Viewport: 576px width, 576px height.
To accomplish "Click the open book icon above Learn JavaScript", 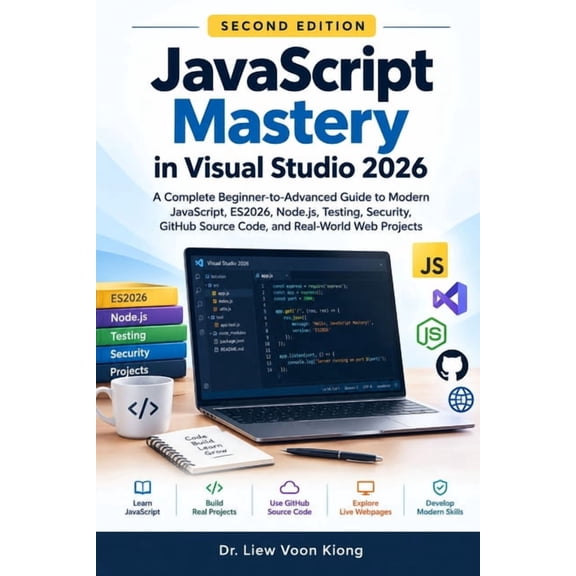I will pyautogui.click(x=143, y=487).
